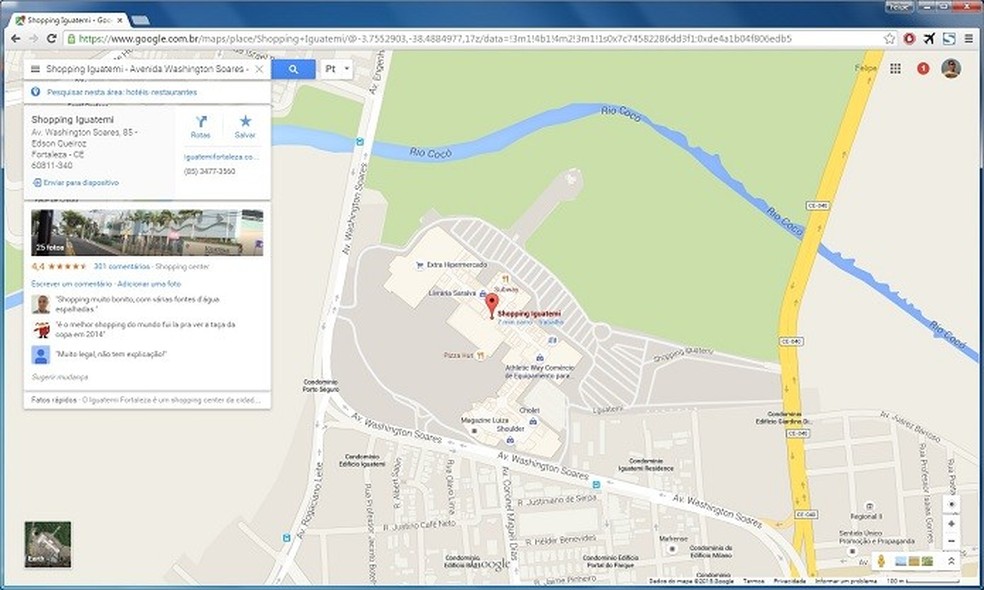This screenshot has height=590, width=984.
Task: Select the Shopping Iguatemi browser tab
Action: click(x=68, y=20)
